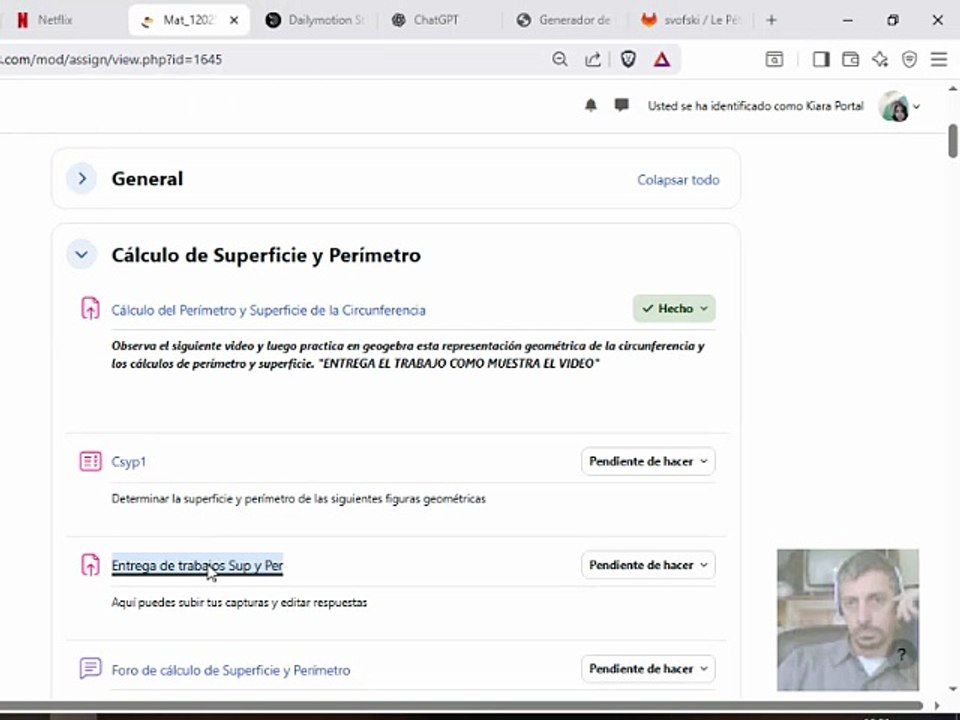Switch to the ChatGPT tab
The width and height of the screenshot is (960, 720).
click(x=436, y=20)
